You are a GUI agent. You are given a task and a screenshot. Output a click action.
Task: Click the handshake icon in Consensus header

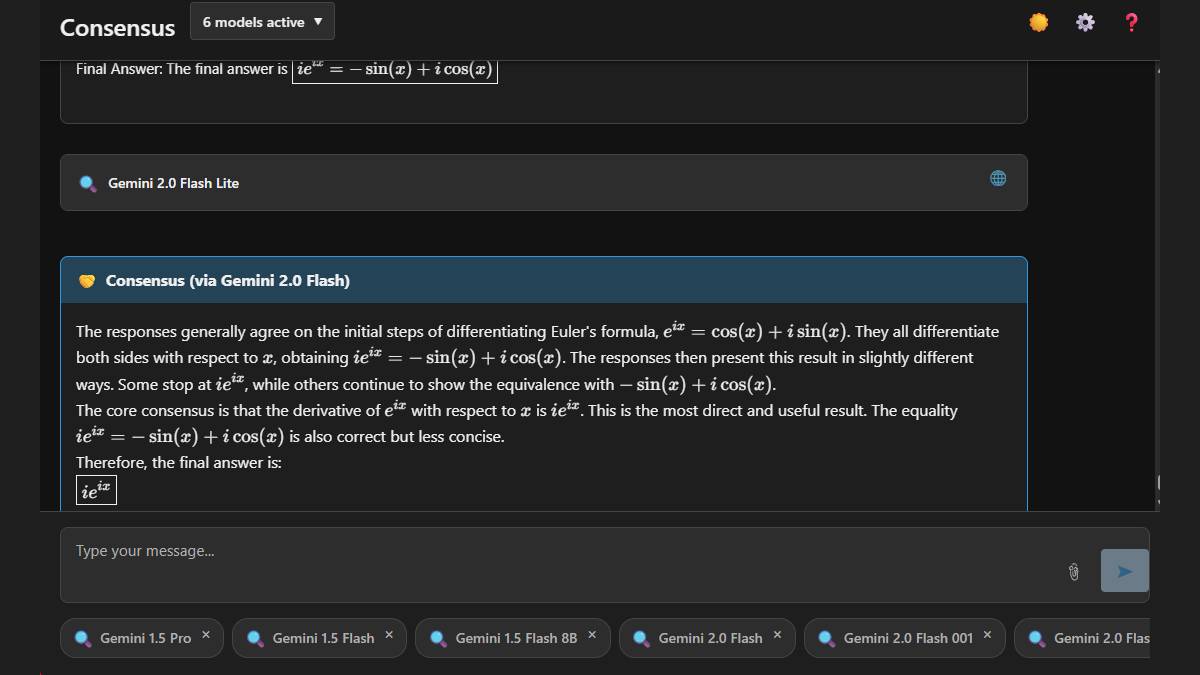[87, 281]
